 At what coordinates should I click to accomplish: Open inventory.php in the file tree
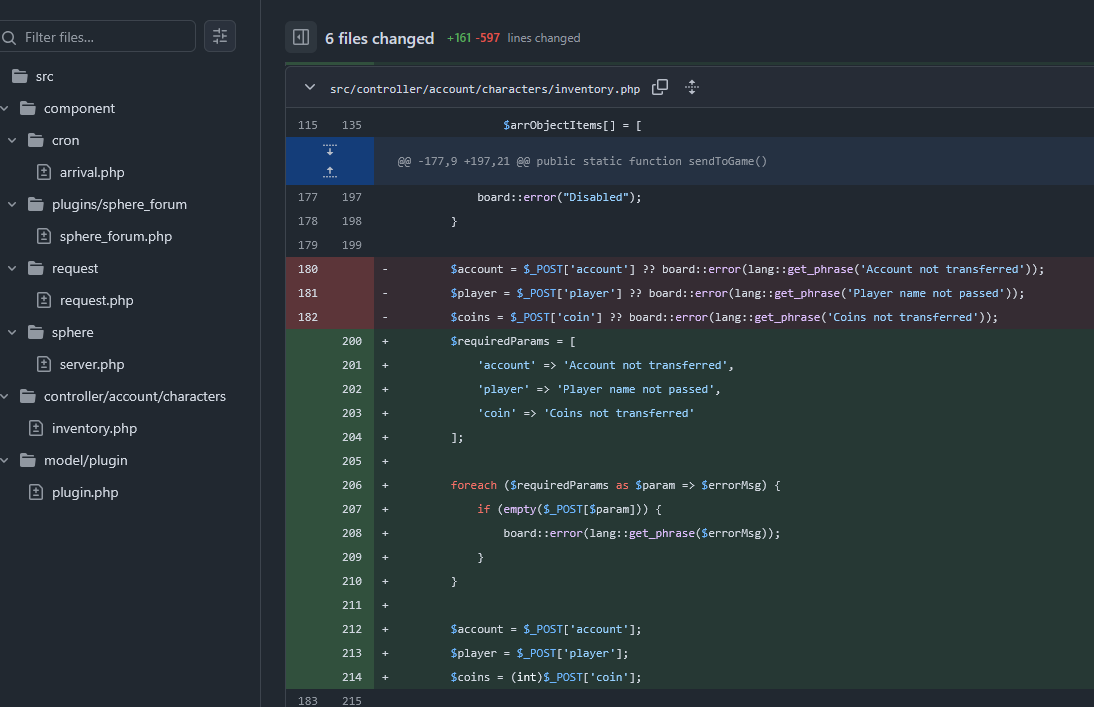click(94, 429)
